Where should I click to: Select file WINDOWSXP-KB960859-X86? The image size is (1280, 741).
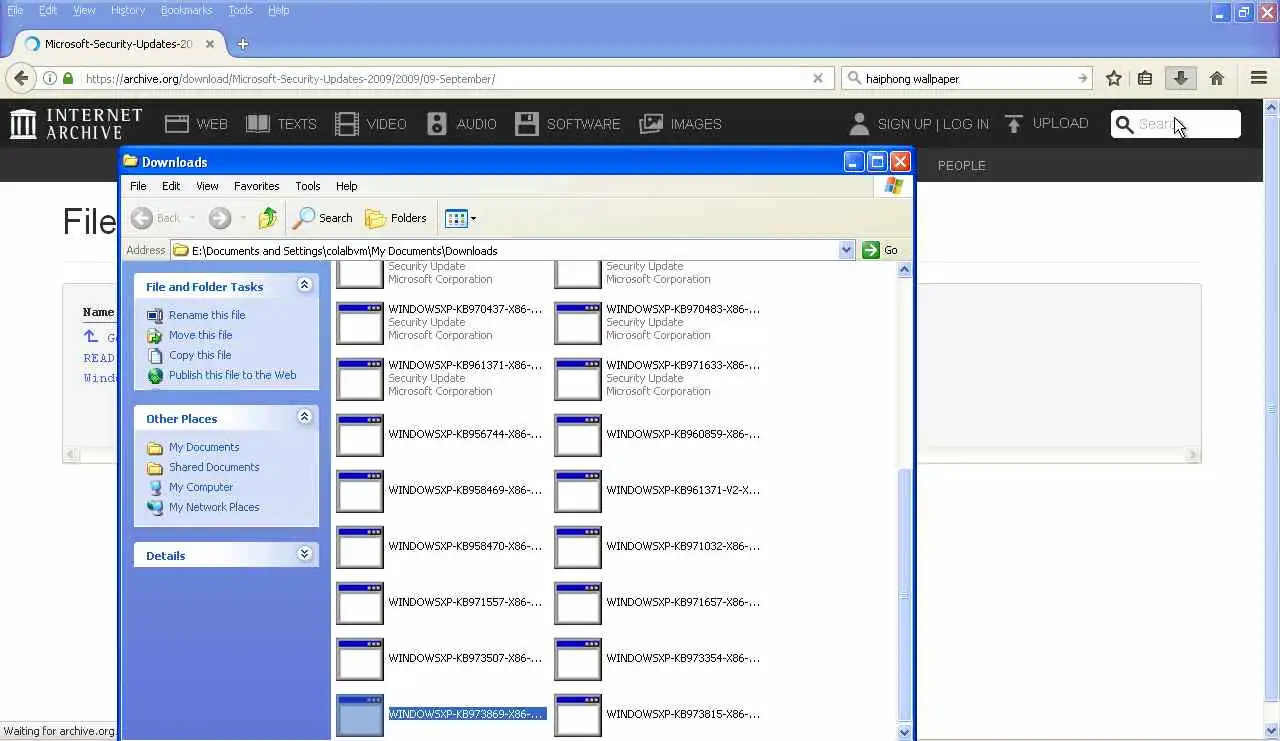658,435
